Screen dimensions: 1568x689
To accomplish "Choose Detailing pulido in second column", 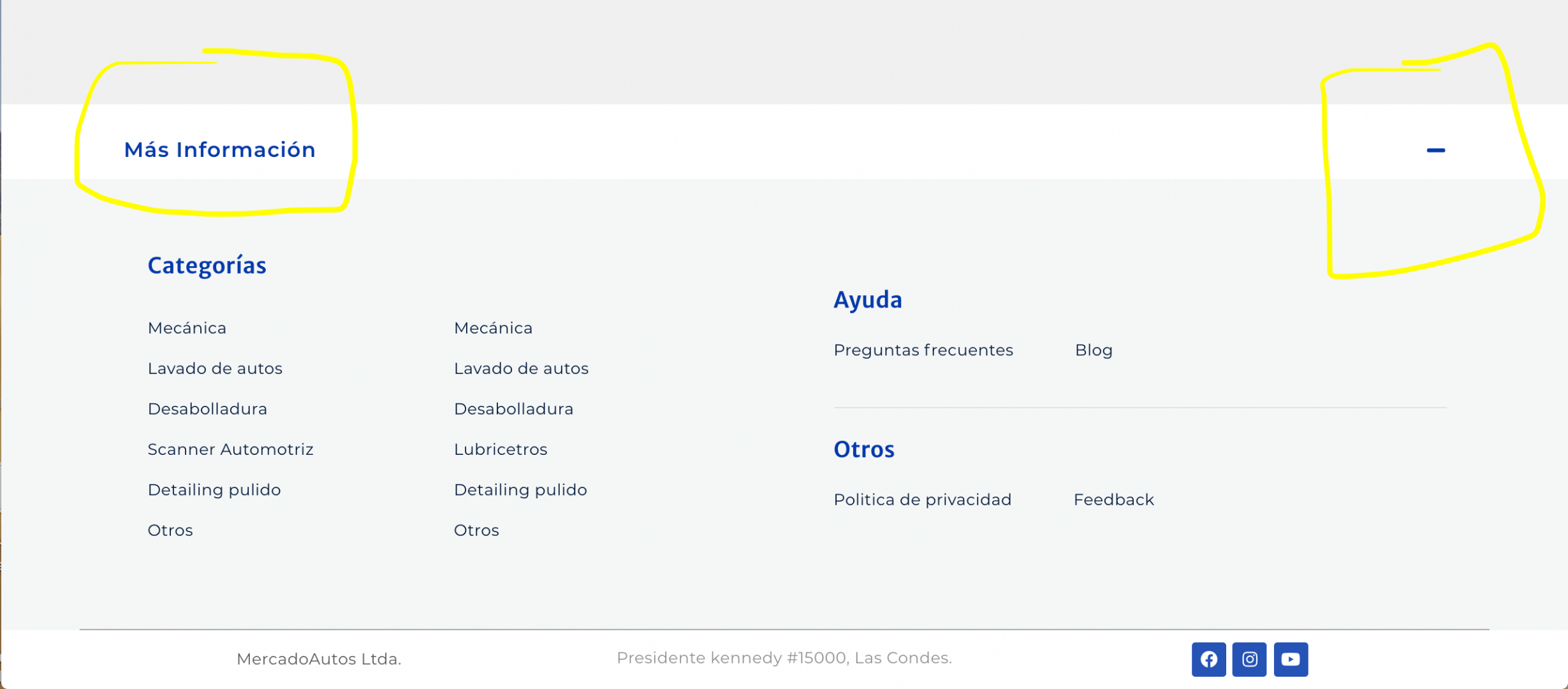I will pos(520,490).
